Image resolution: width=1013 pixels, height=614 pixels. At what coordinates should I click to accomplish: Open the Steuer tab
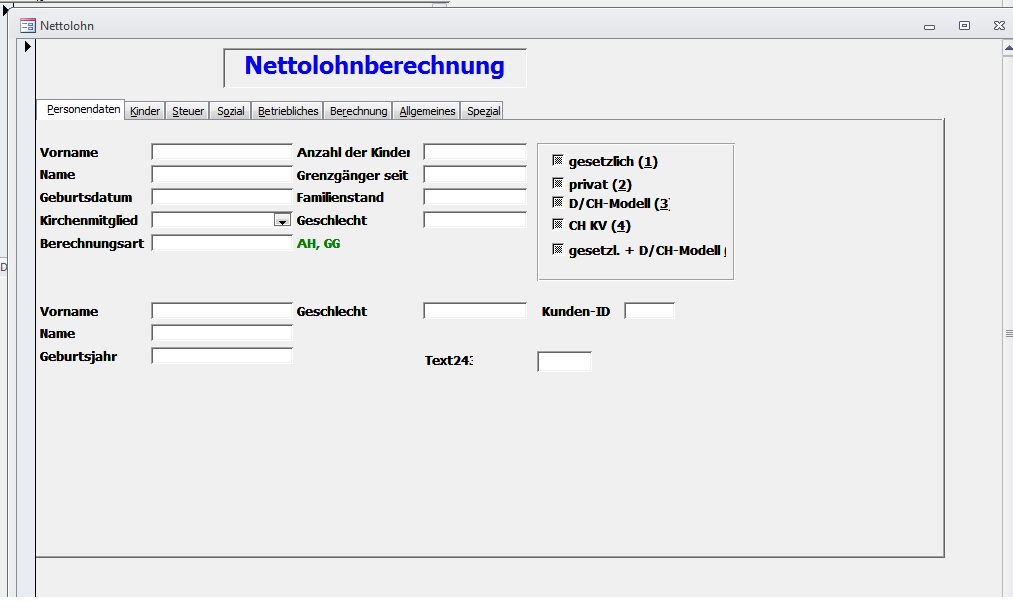click(188, 111)
